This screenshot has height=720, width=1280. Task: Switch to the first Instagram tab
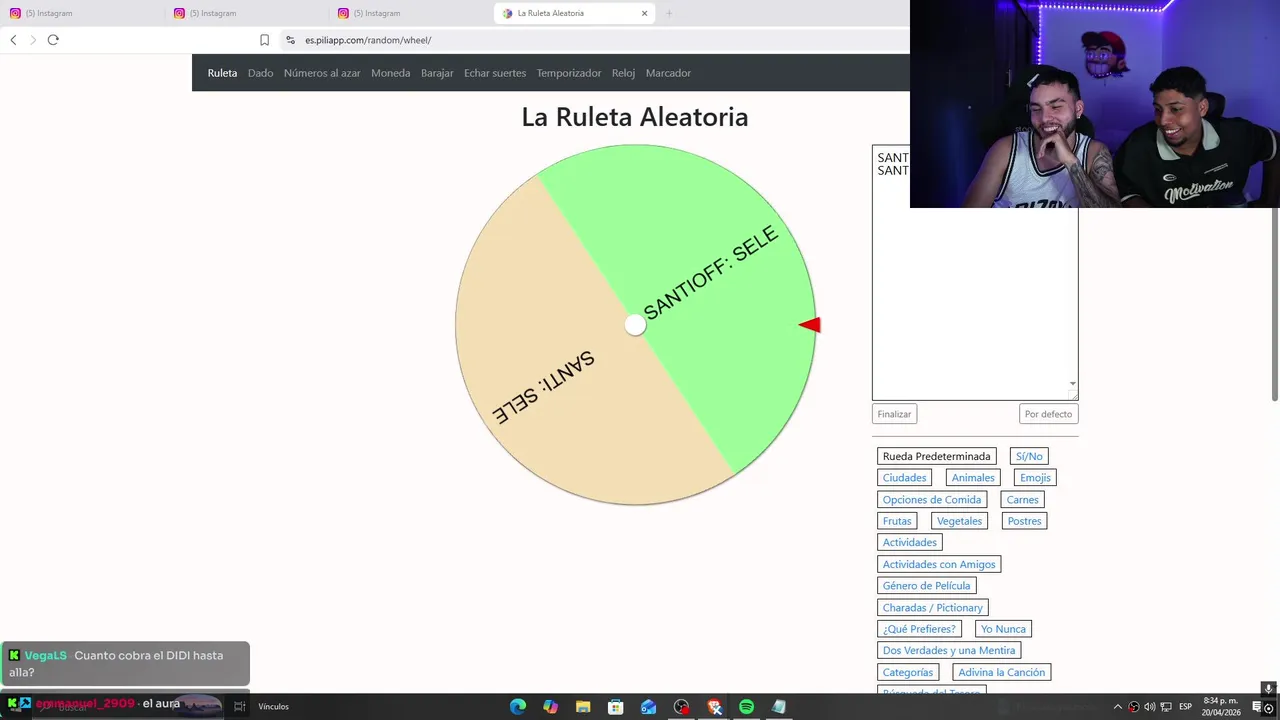pos(82,13)
